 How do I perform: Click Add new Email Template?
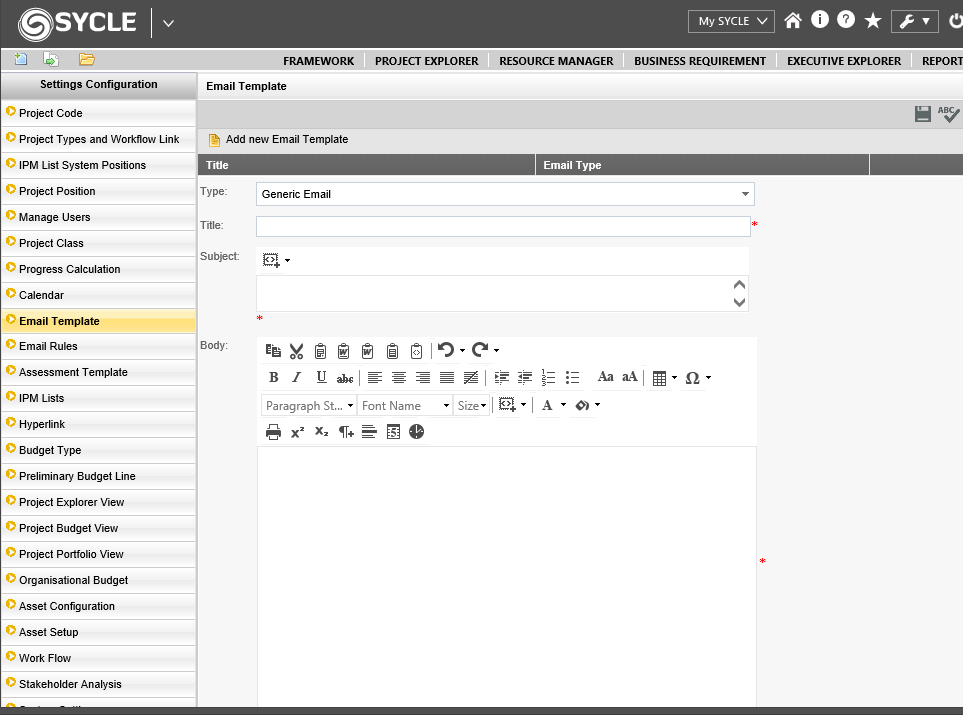286,140
